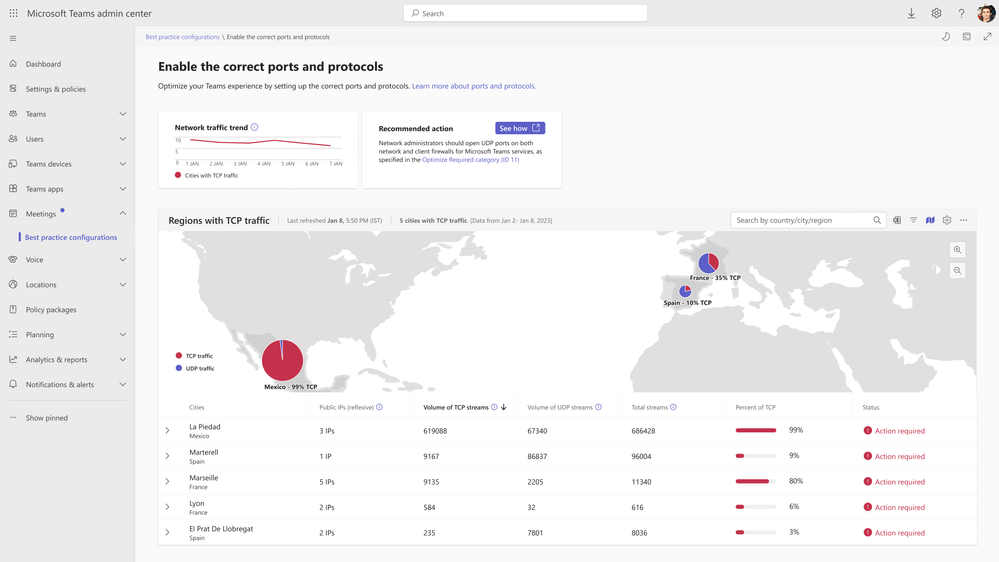This screenshot has height=562, width=999.
Task: Collapse the Meetings navigation section
Action: click(x=122, y=213)
